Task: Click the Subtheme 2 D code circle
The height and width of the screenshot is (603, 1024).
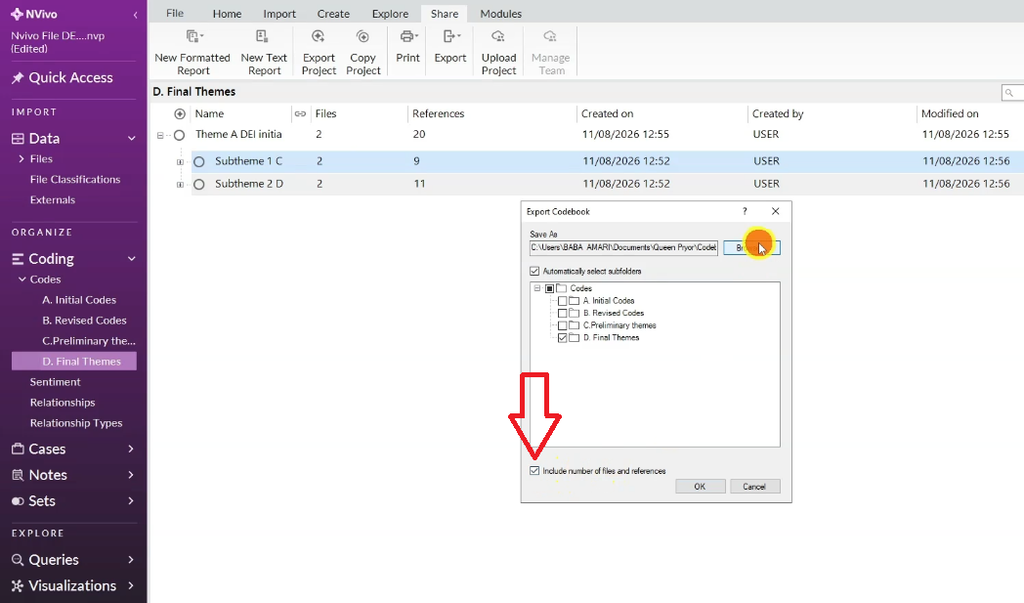Action: (199, 184)
